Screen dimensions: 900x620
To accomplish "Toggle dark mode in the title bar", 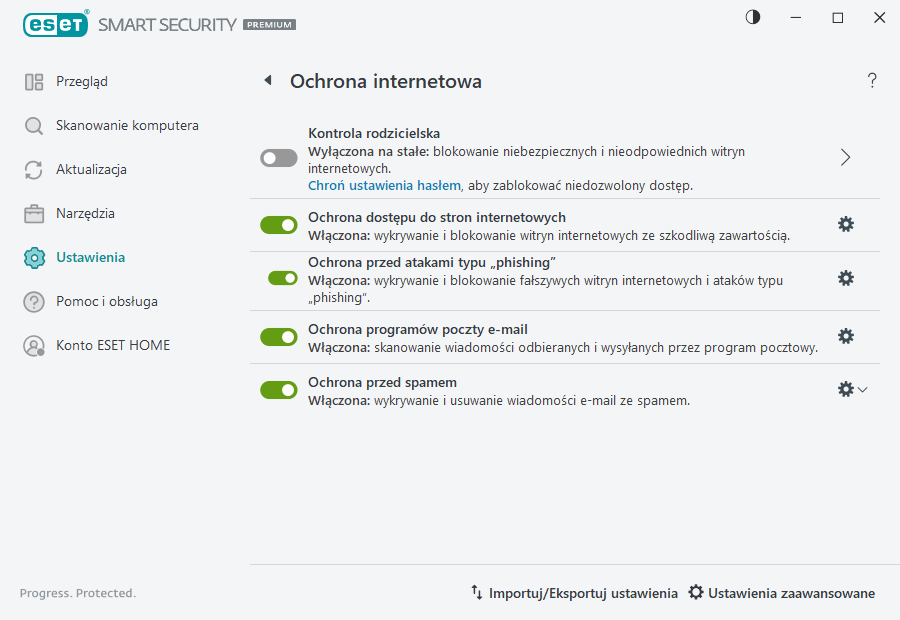I will pos(751,17).
